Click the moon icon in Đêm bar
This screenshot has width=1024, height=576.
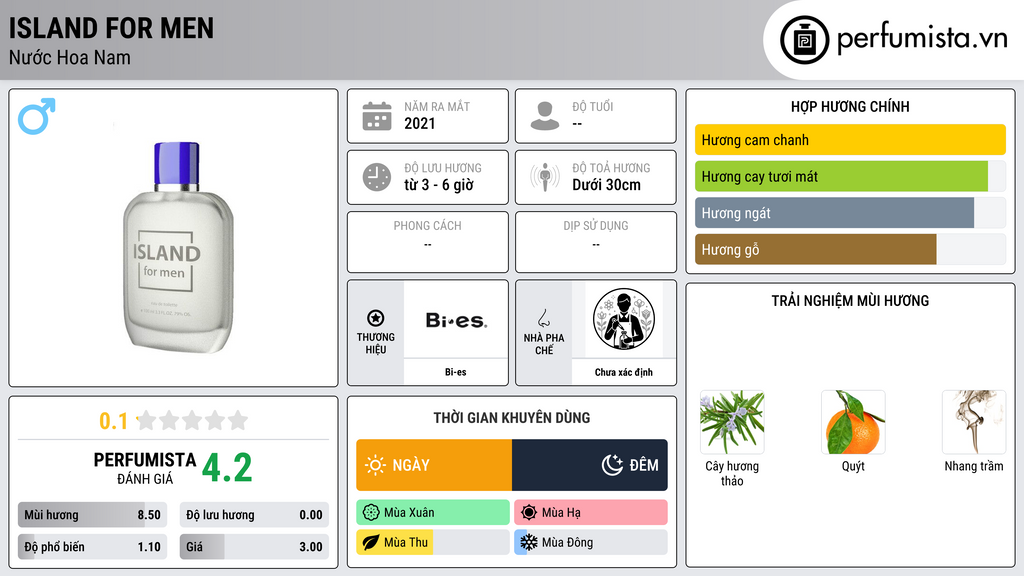[x=612, y=465]
